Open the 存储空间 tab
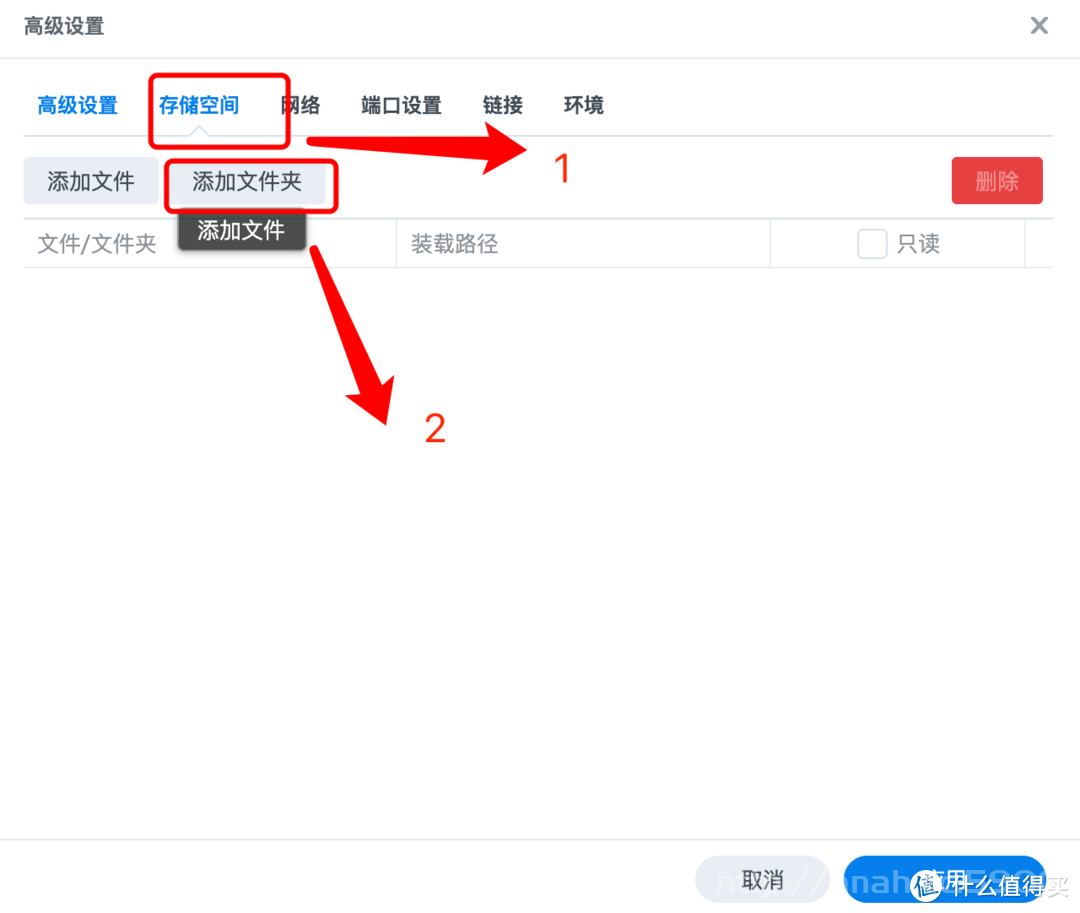This screenshot has width=1080, height=913. (x=199, y=105)
